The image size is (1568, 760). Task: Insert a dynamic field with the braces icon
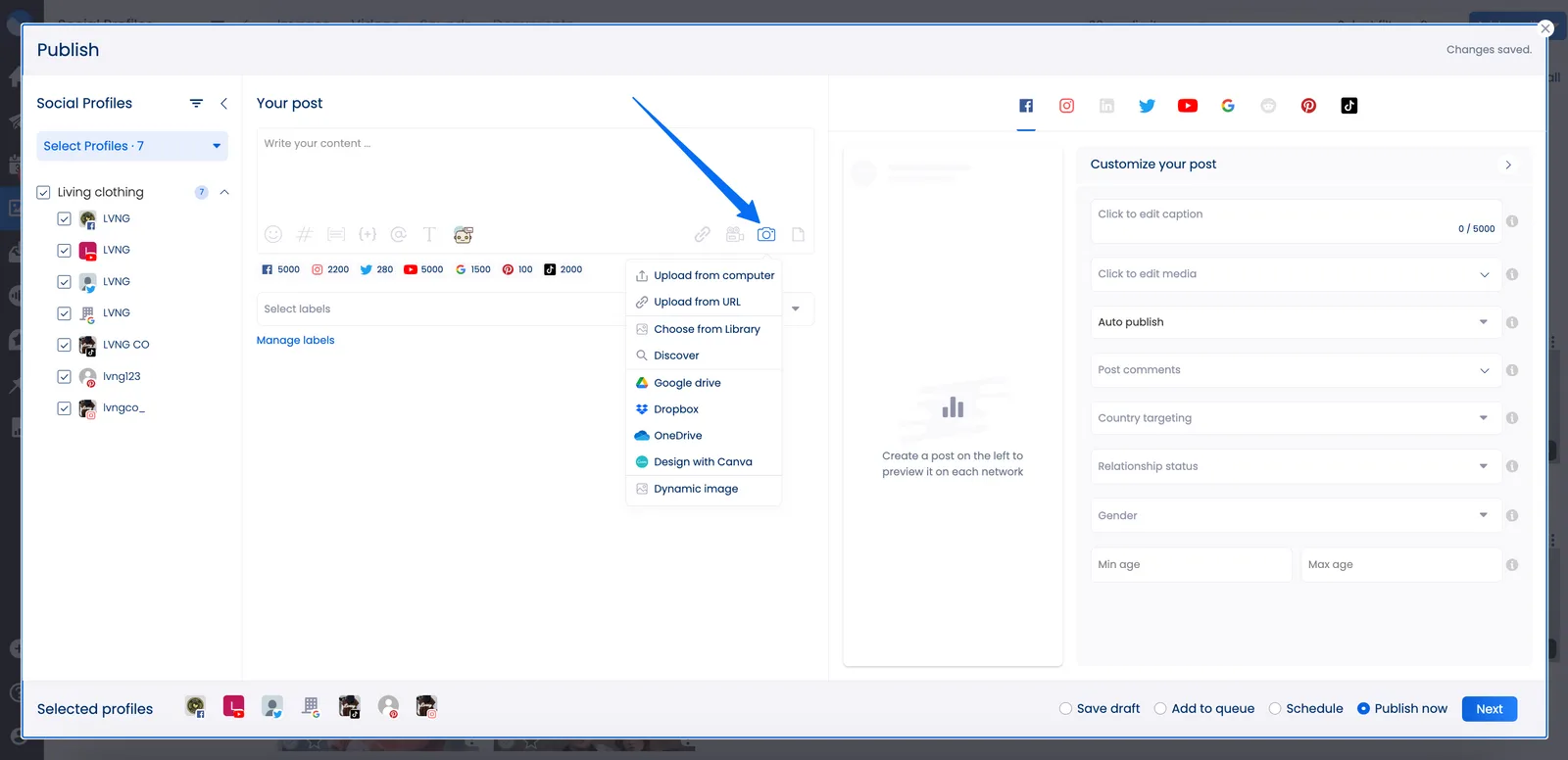pos(367,234)
